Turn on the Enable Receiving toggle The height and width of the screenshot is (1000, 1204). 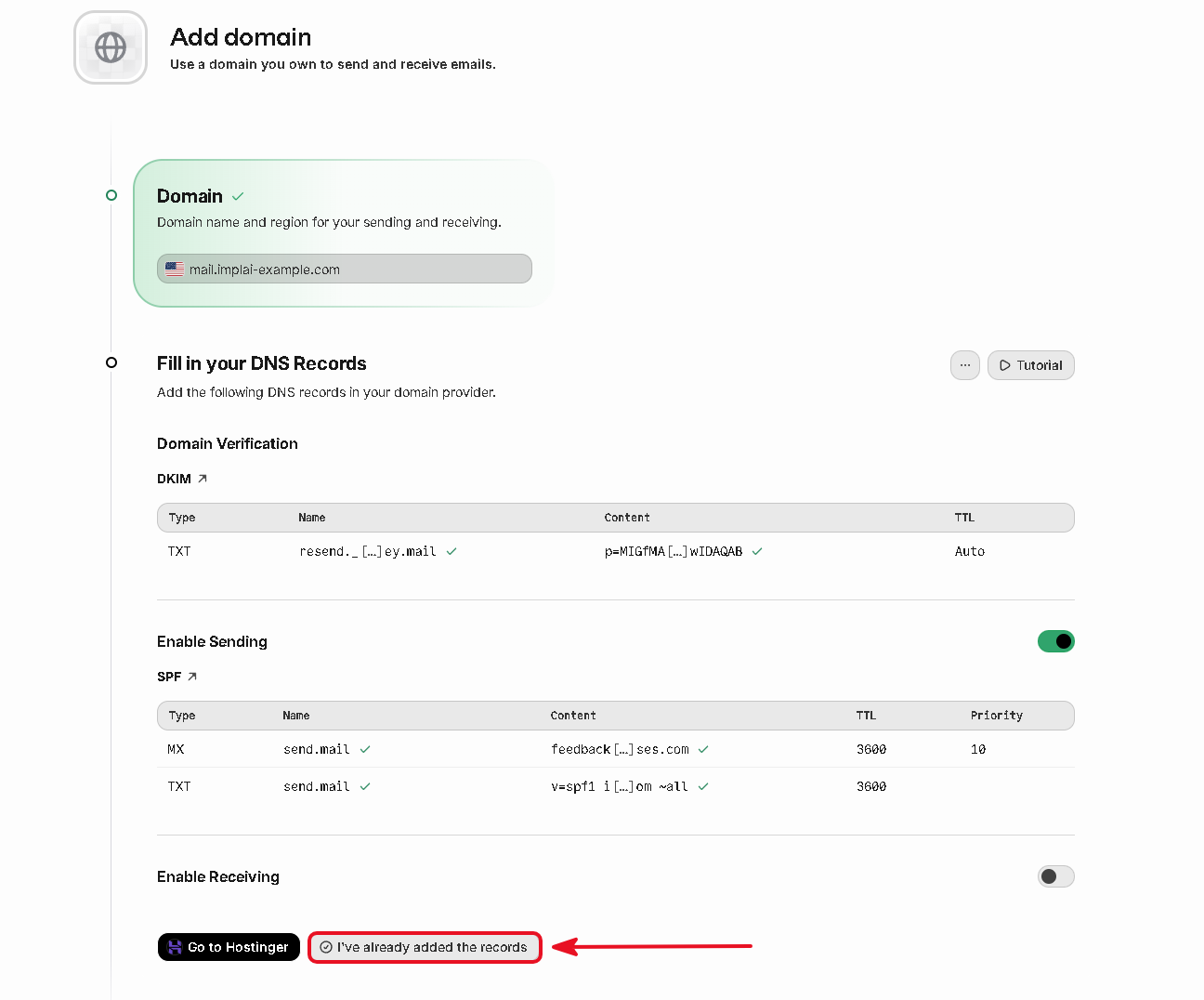click(1056, 876)
